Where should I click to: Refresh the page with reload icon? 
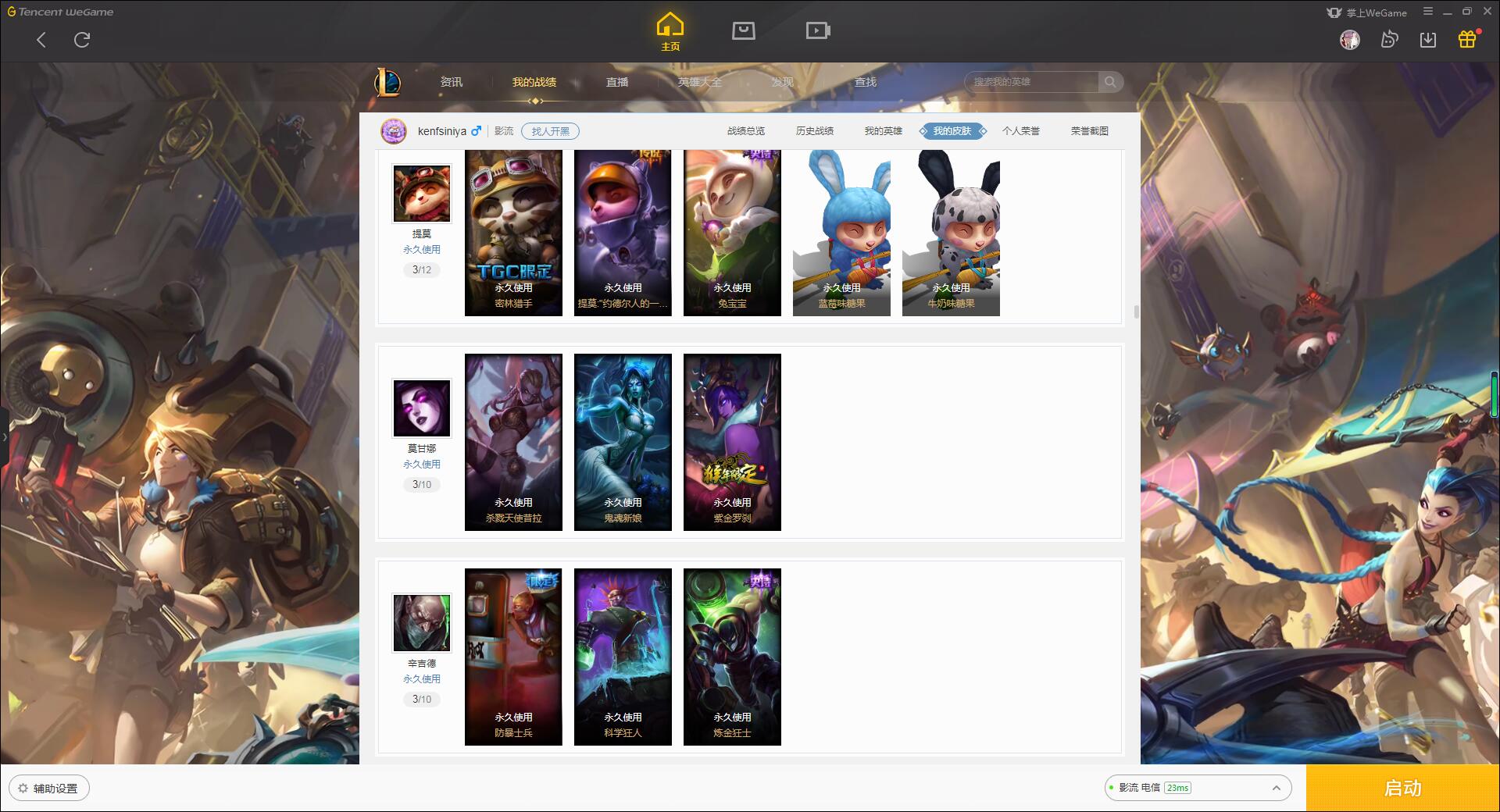click(x=82, y=40)
